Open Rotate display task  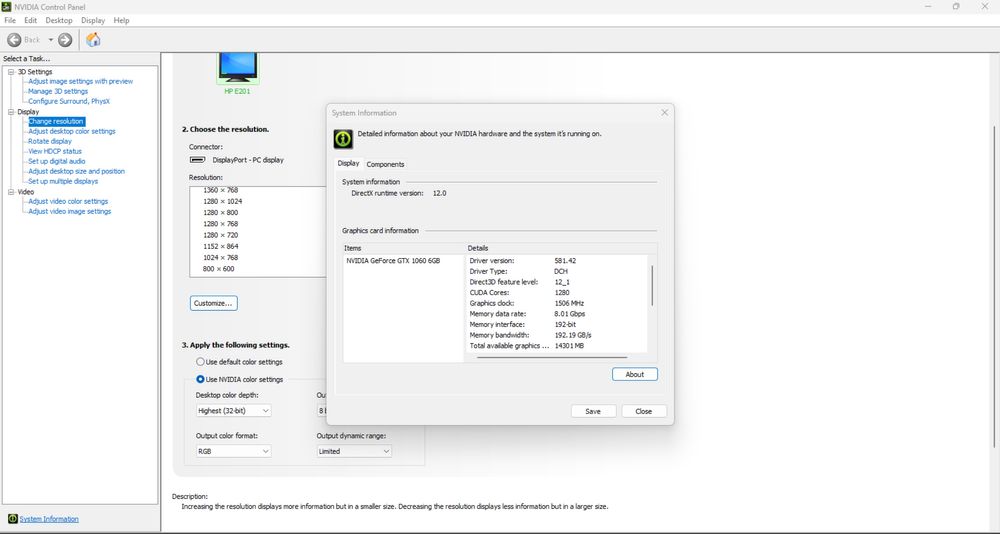pos(50,141)
